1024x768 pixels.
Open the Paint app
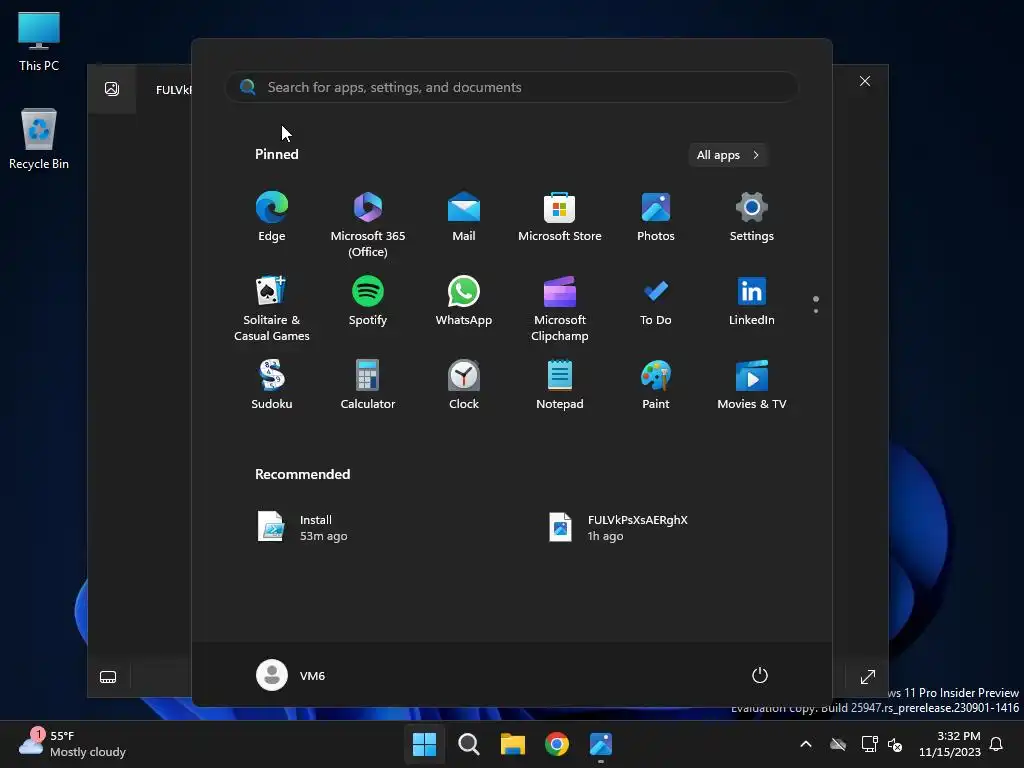tap(656, 385)
